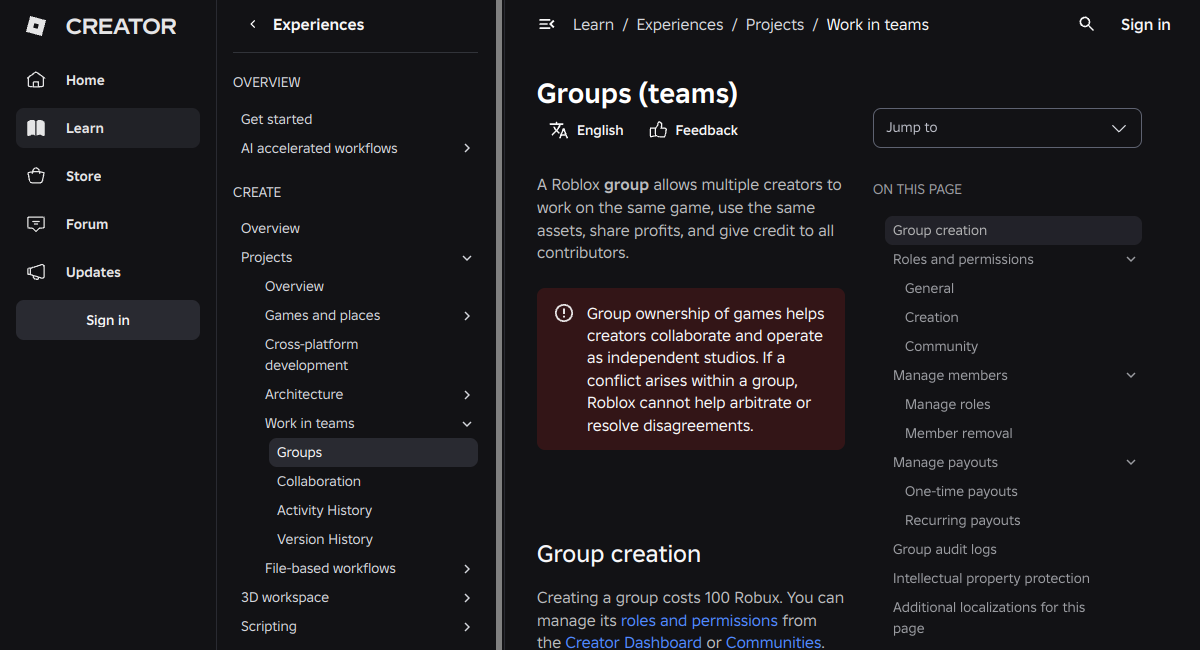
Task: Collapse Roles and permissions in page outline
Action: tap(1131, 259)
